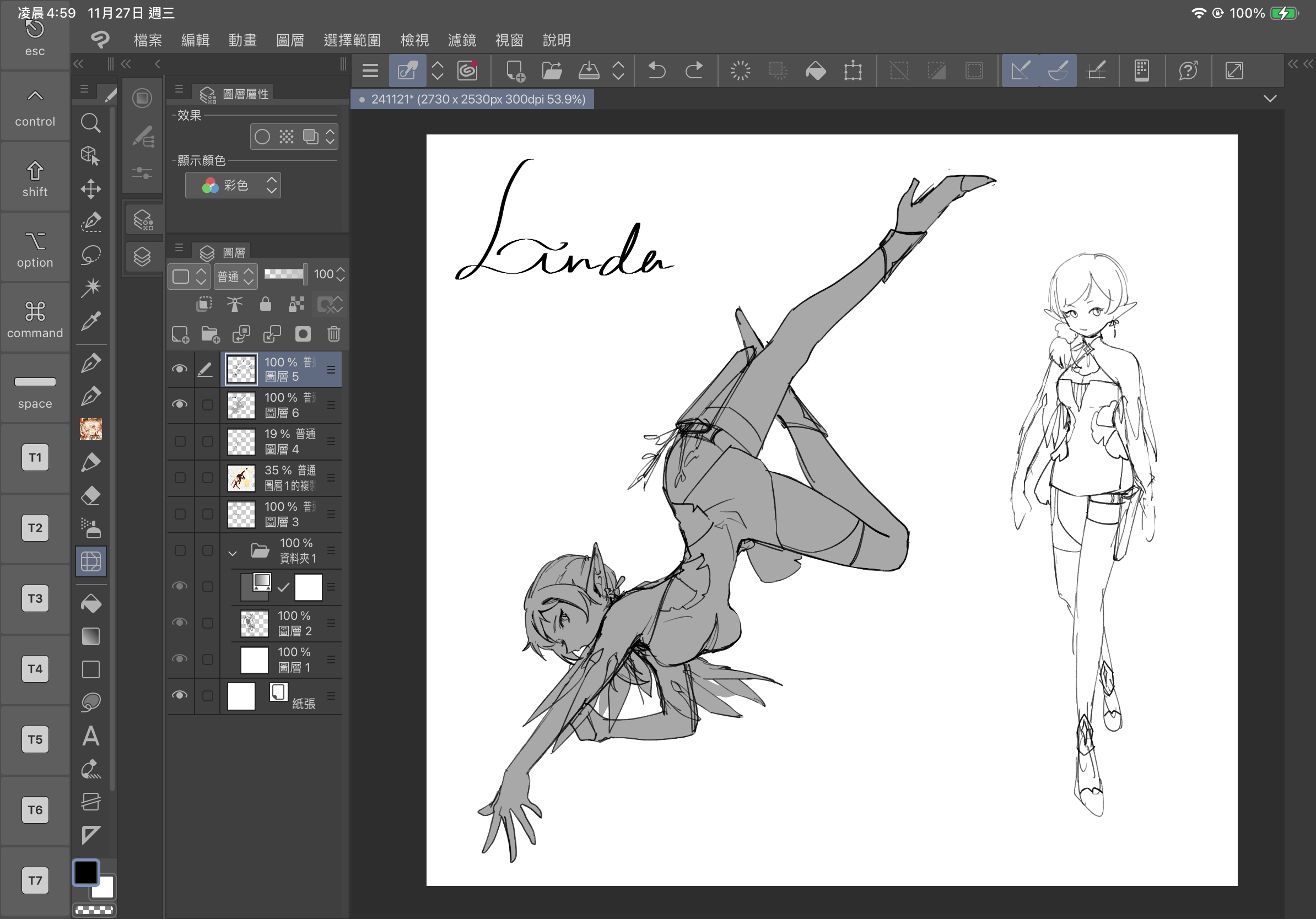
Task: Create new layer folder icon
Action: click(x=211, y=334)
